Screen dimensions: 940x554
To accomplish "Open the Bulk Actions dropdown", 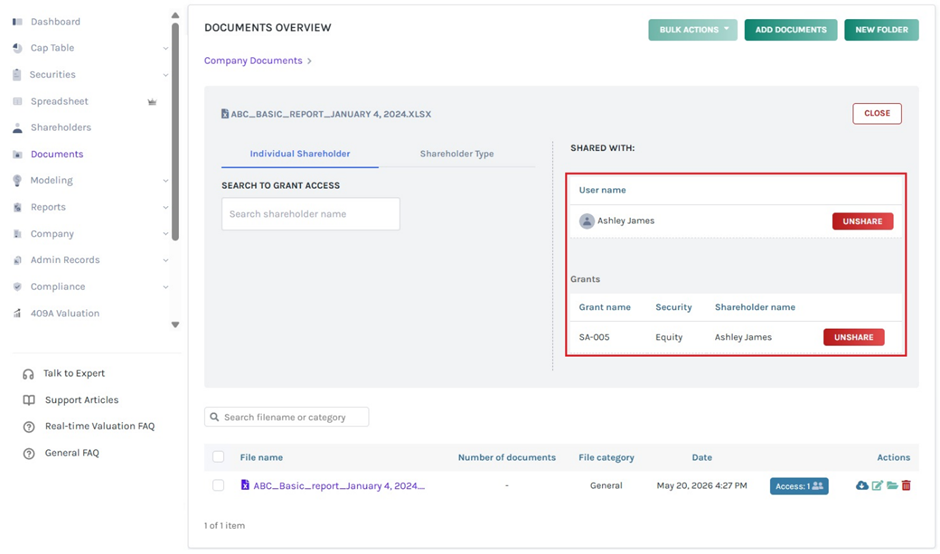I will pos(693,30).
